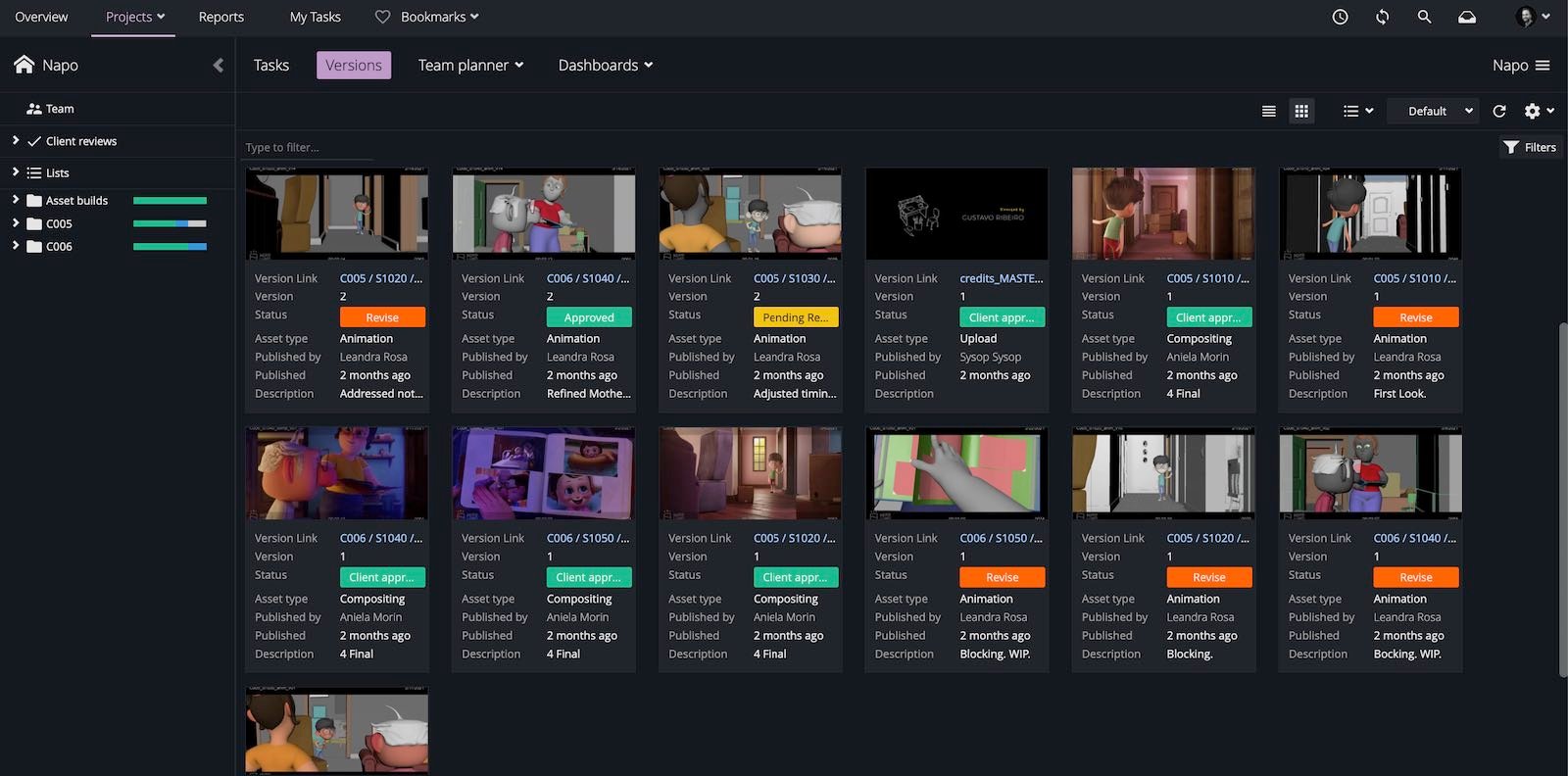The image size is (1568, 776).
Task: Open the gear settings menu
Action: pos(1538,111)
